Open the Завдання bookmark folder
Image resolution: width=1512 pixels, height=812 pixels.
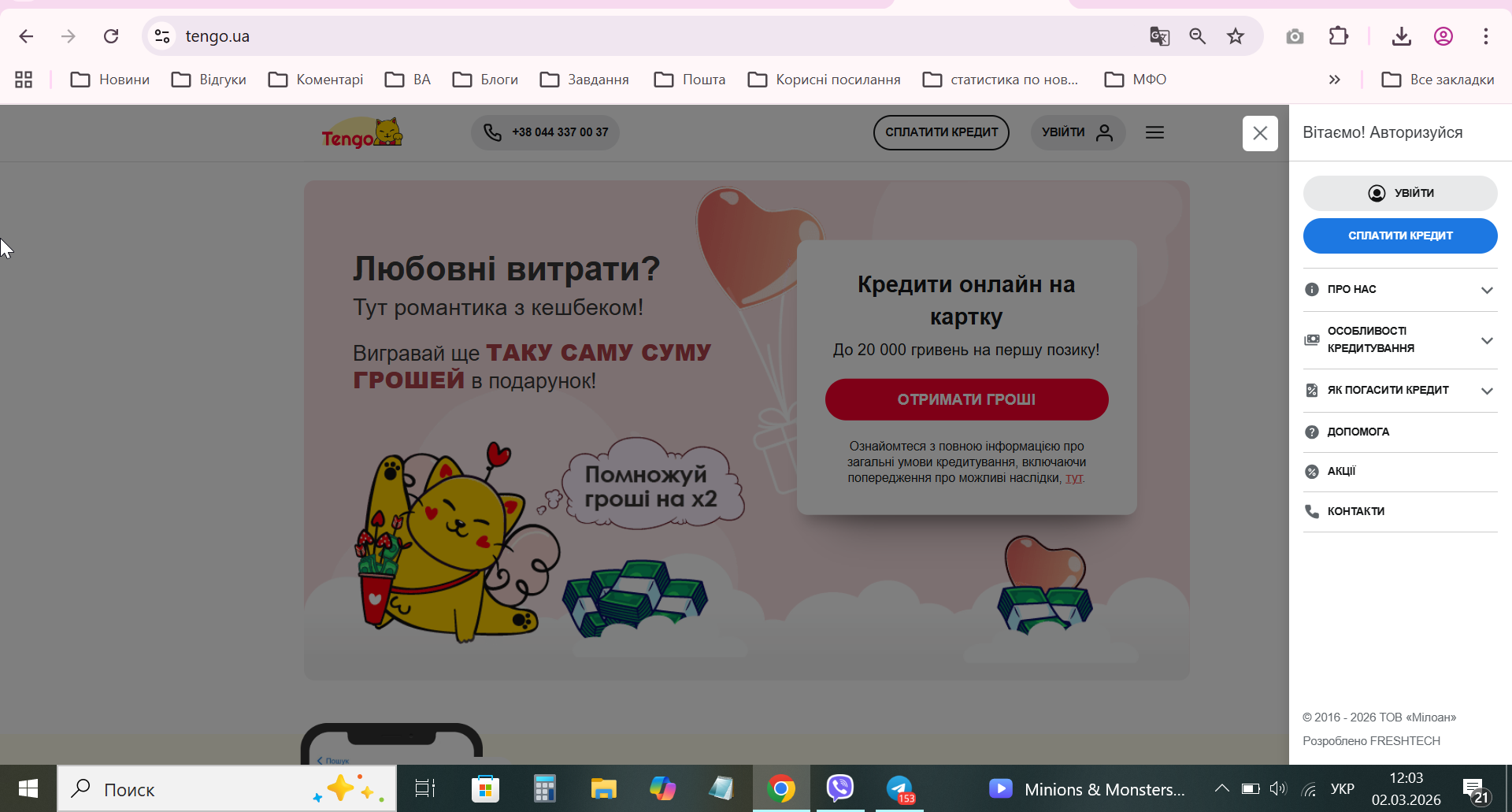pyautogui.click(x=585, y=80)
